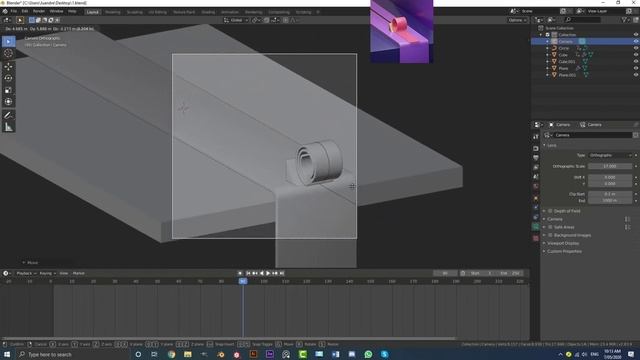This screenshot has width=640, height=360.
Task: Open the Render menu
Action: coord(39,11)
